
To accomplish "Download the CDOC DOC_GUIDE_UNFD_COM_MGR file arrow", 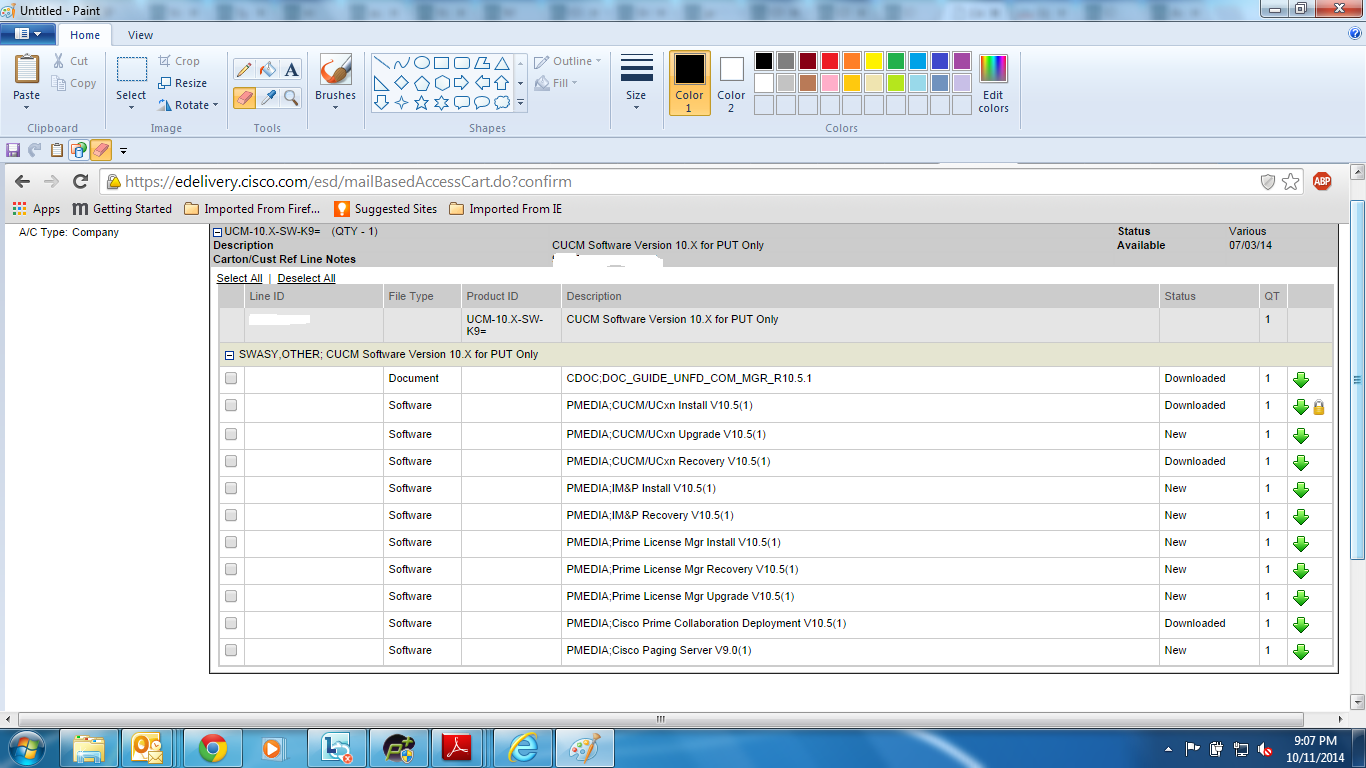I will point(1301,380).
